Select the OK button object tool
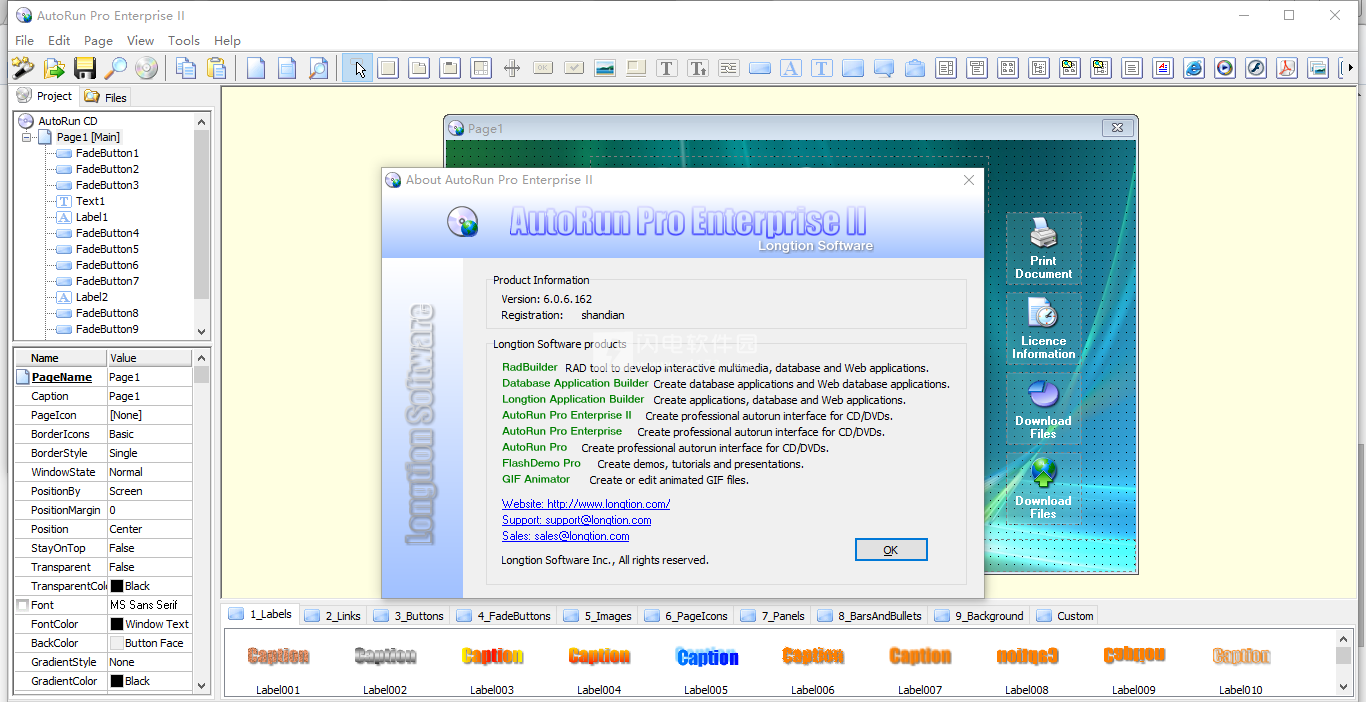This screenshot has height=702, width=1366. tap(543, 68)
